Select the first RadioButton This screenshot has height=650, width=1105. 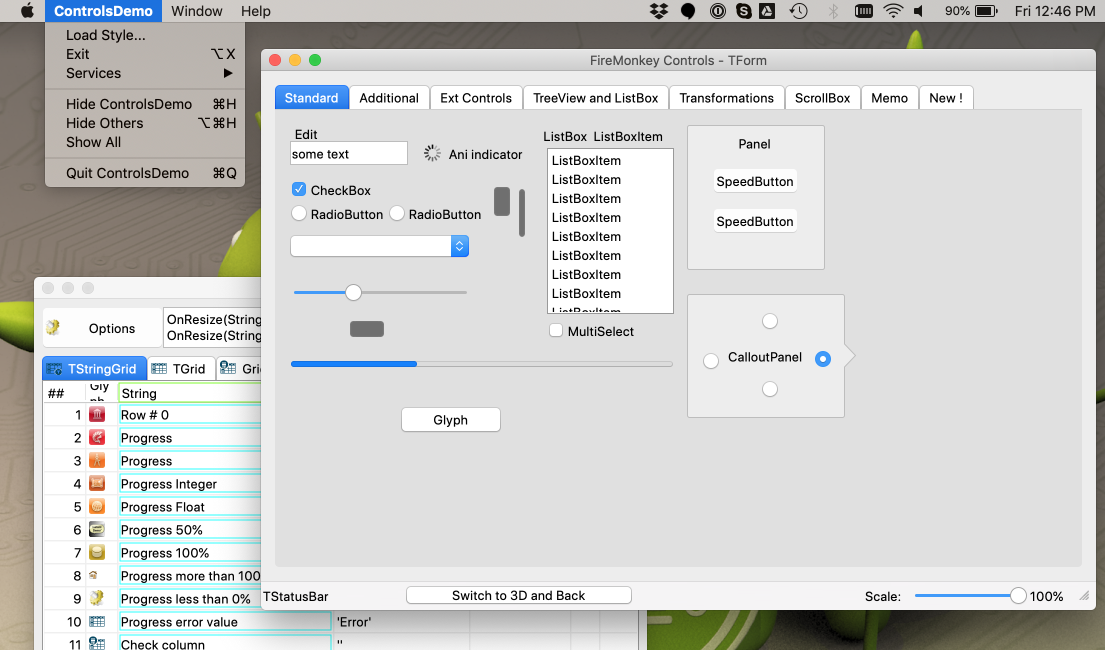pyautogui.click(x=299, y=213)
